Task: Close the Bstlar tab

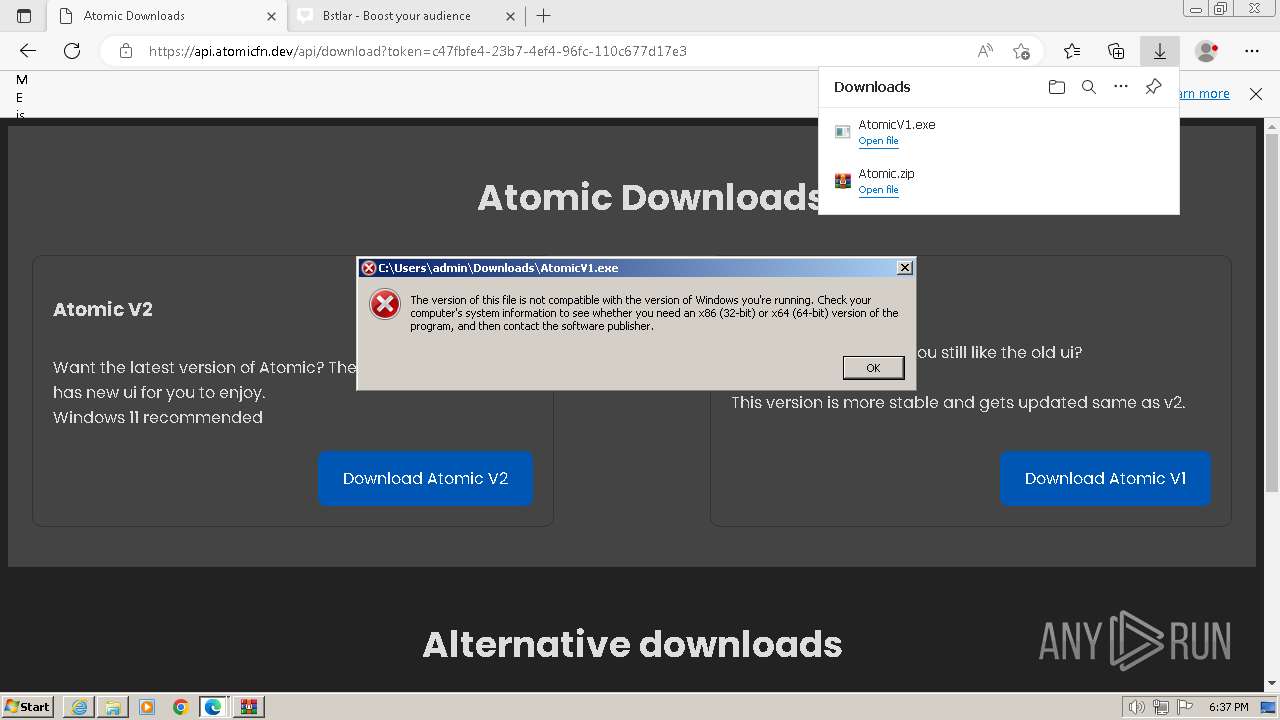Action: point(509,16)
